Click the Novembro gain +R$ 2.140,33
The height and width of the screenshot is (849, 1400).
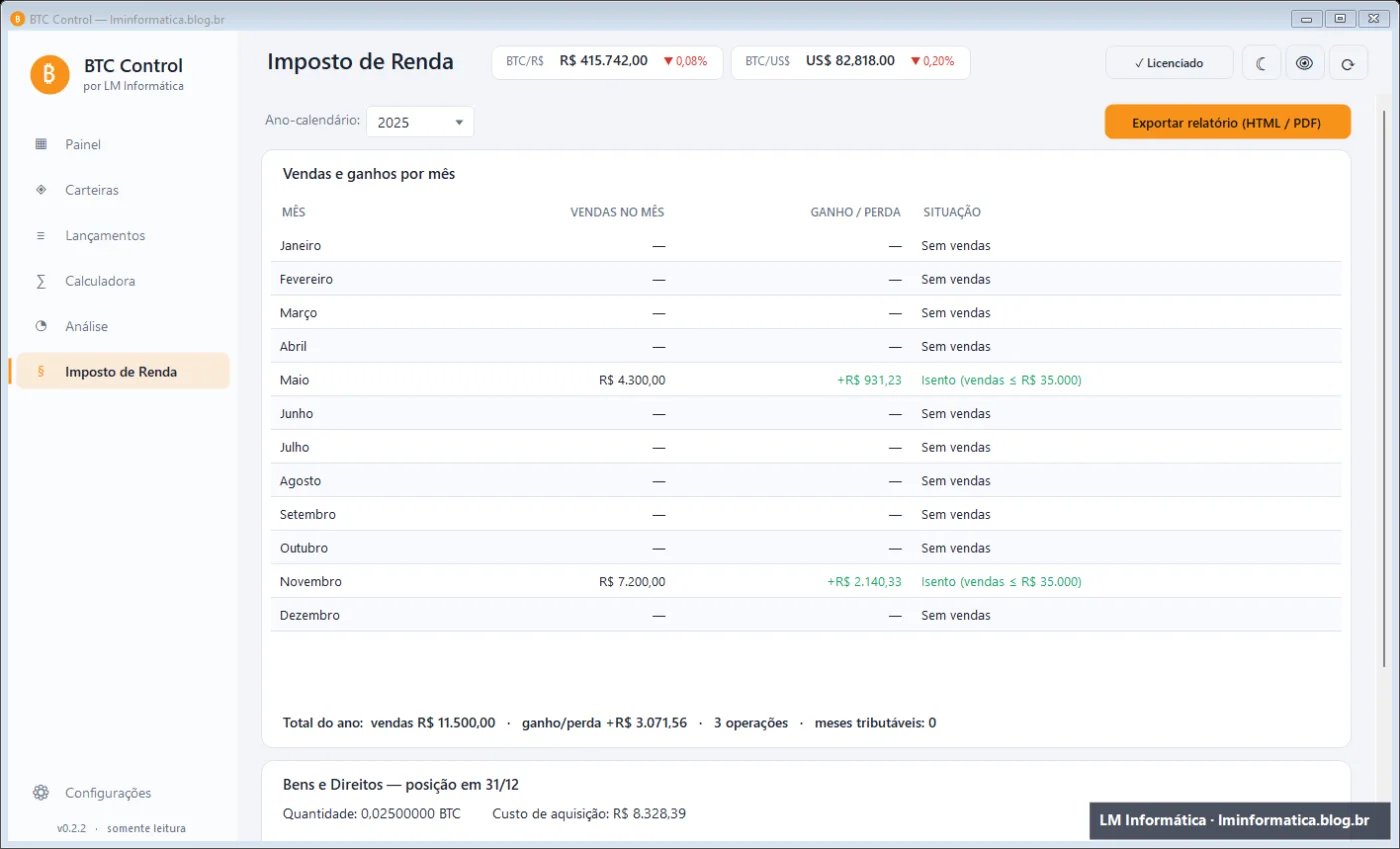(864, 582)
